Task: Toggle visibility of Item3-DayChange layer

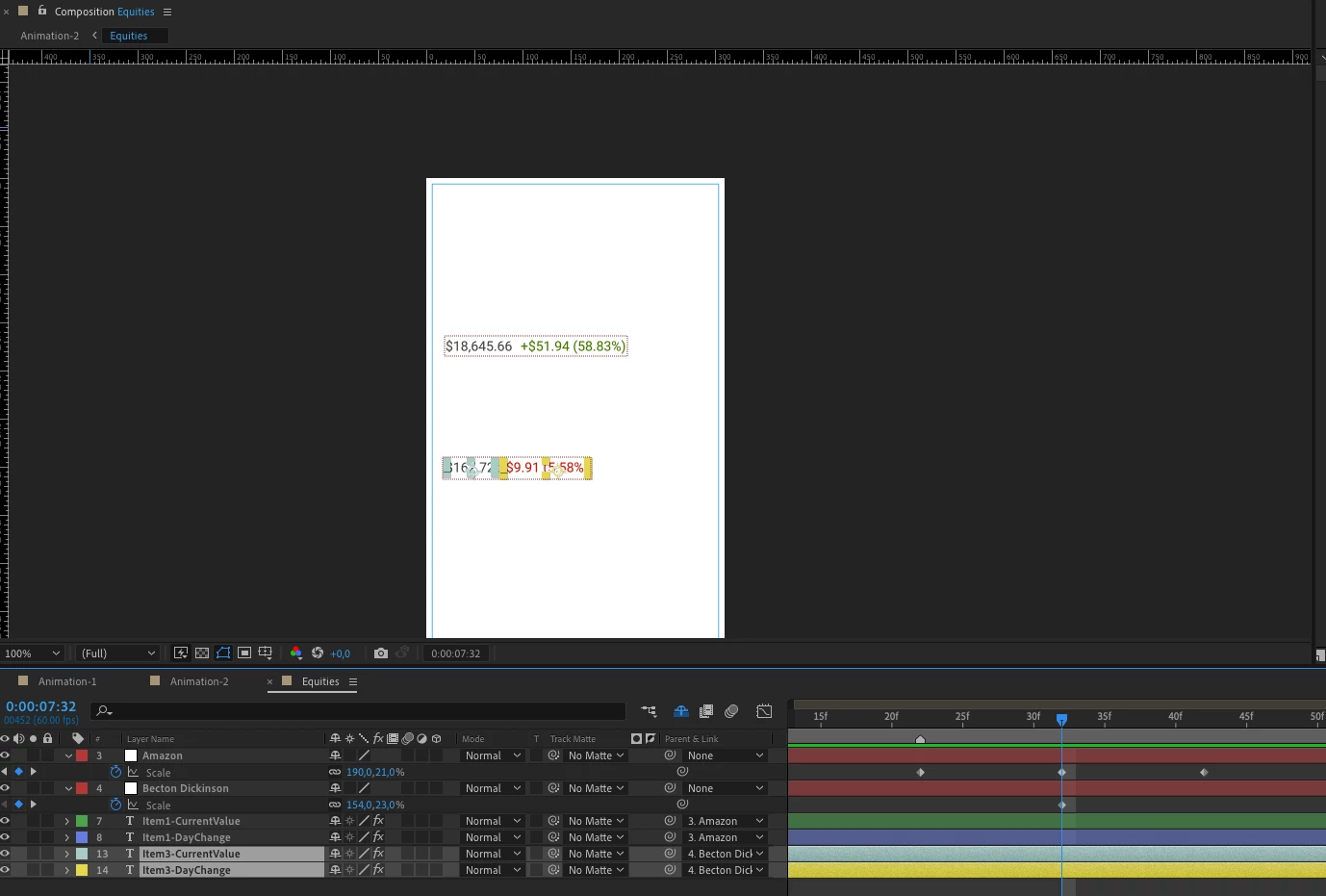Action: (x=5, y=870)
